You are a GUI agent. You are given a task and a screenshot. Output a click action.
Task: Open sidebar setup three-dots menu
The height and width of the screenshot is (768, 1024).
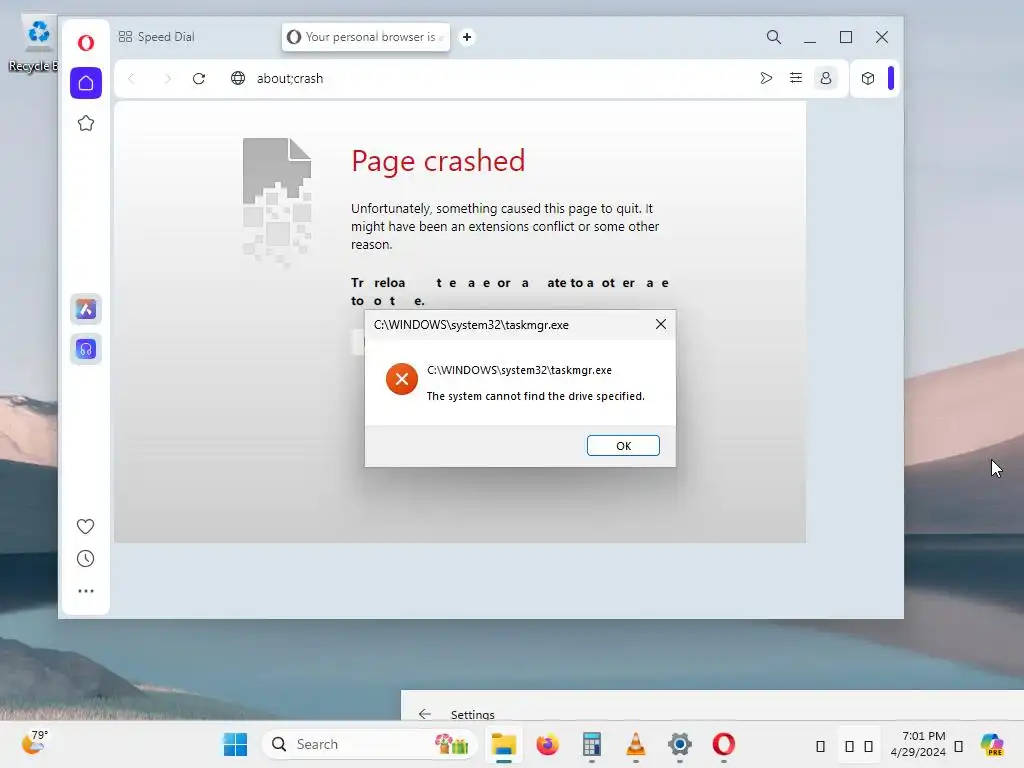pos(86,591)
